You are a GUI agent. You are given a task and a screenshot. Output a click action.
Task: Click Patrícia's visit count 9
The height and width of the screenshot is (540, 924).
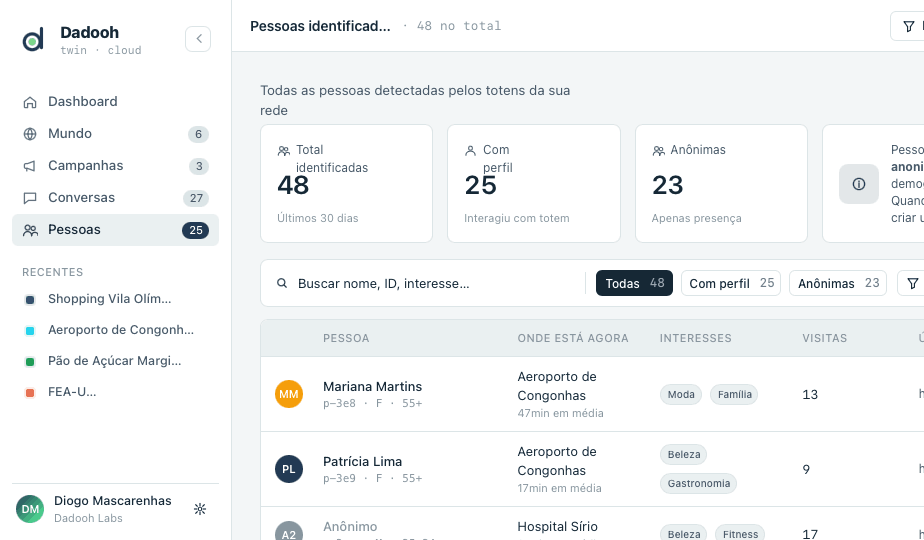tap(806, 469)
